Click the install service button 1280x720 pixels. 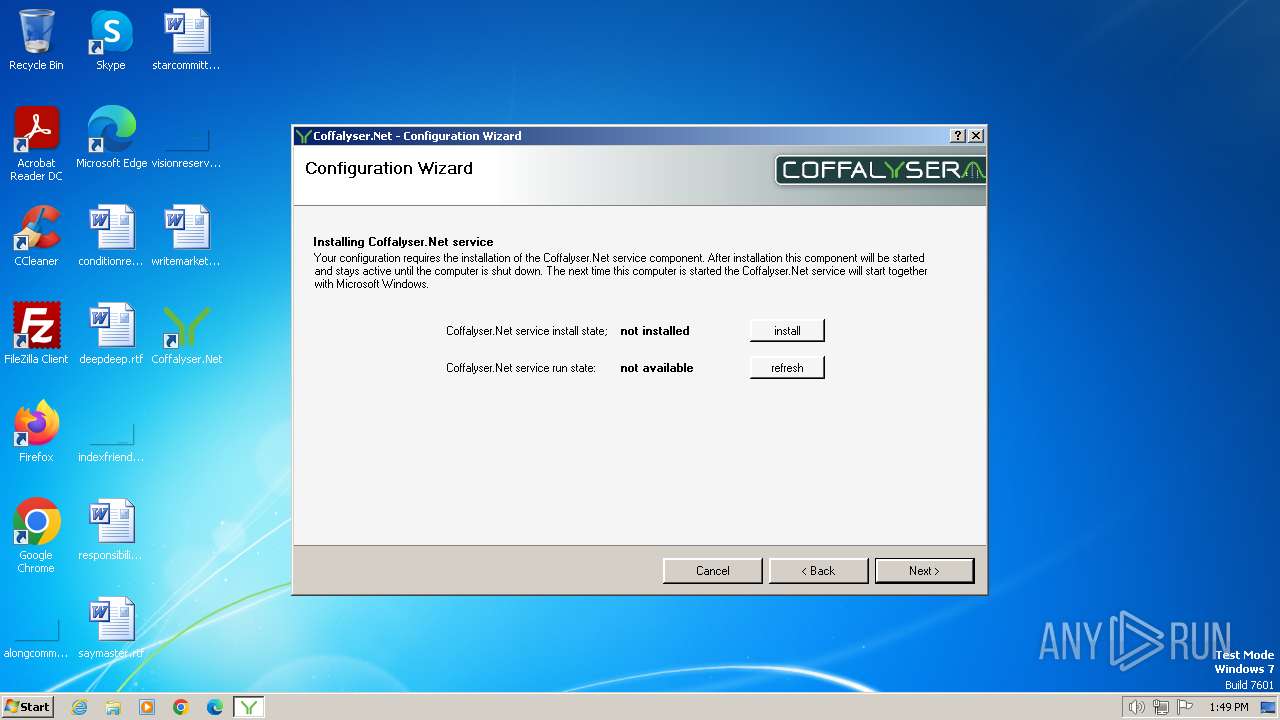point(787,330)
